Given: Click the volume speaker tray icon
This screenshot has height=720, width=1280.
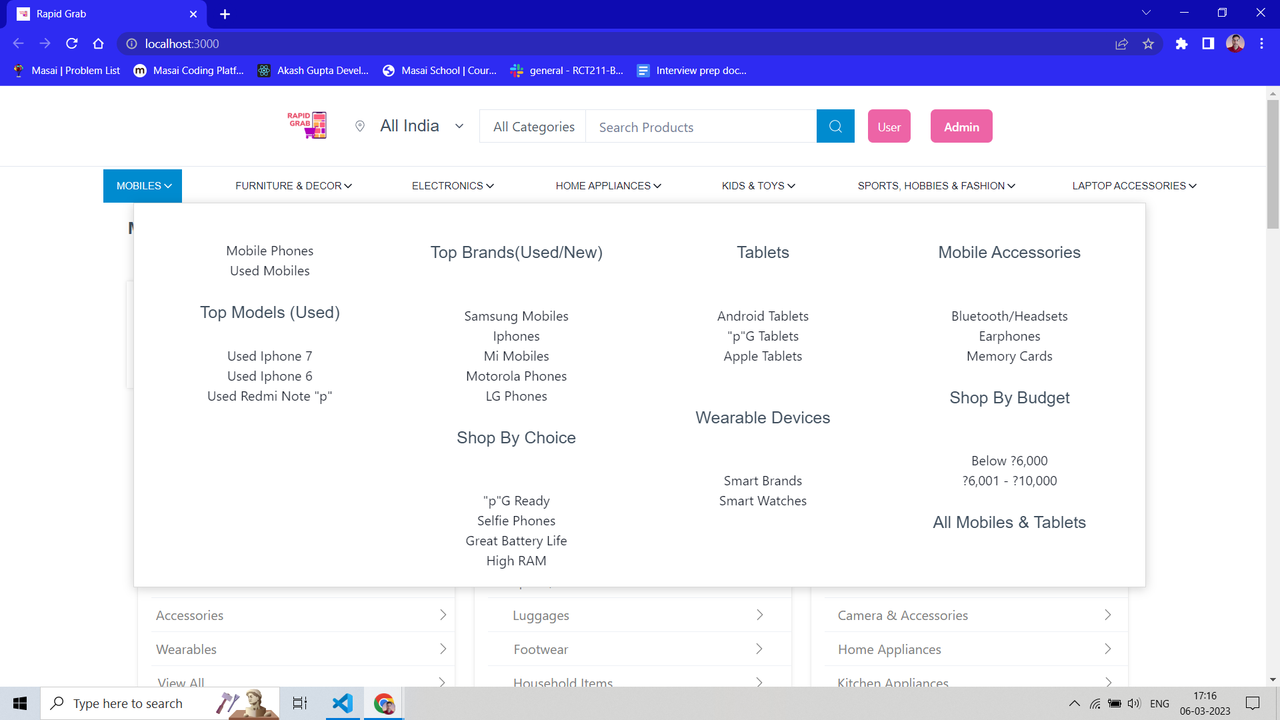Looking at the screenshot, I should coord(1134,704).
